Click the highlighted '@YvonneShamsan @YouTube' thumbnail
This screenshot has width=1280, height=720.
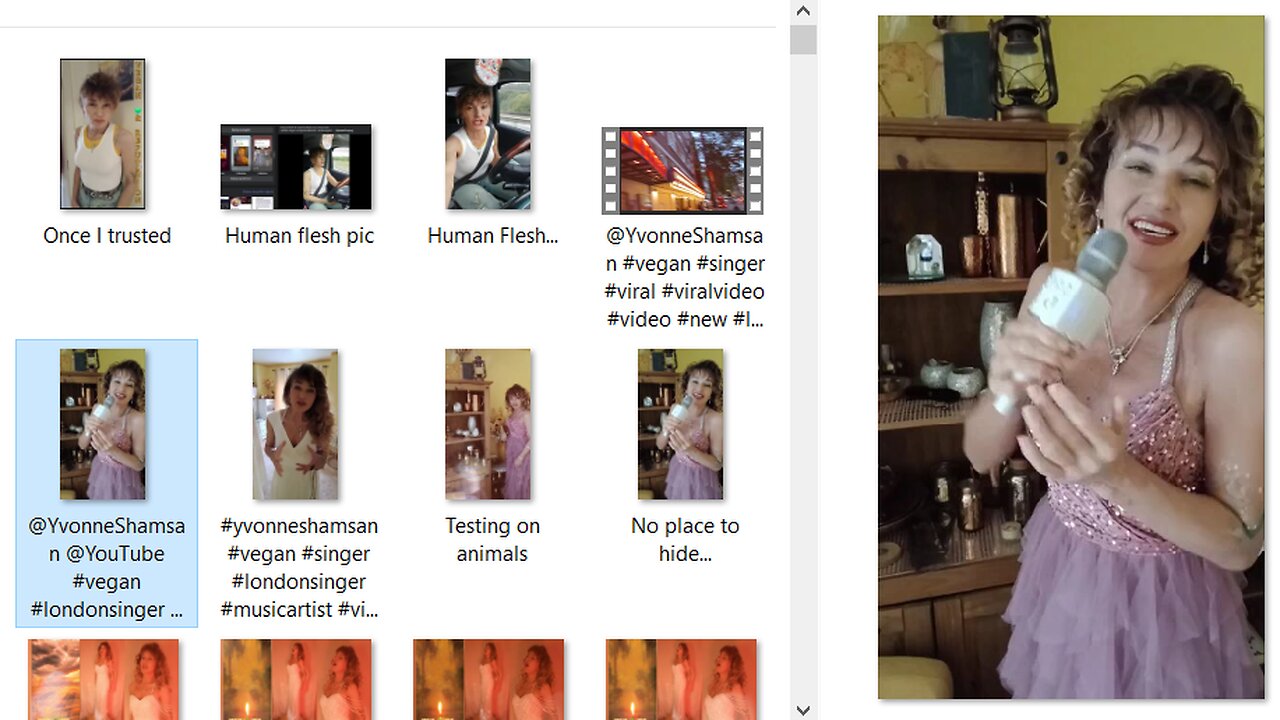[x=102, y=424]
